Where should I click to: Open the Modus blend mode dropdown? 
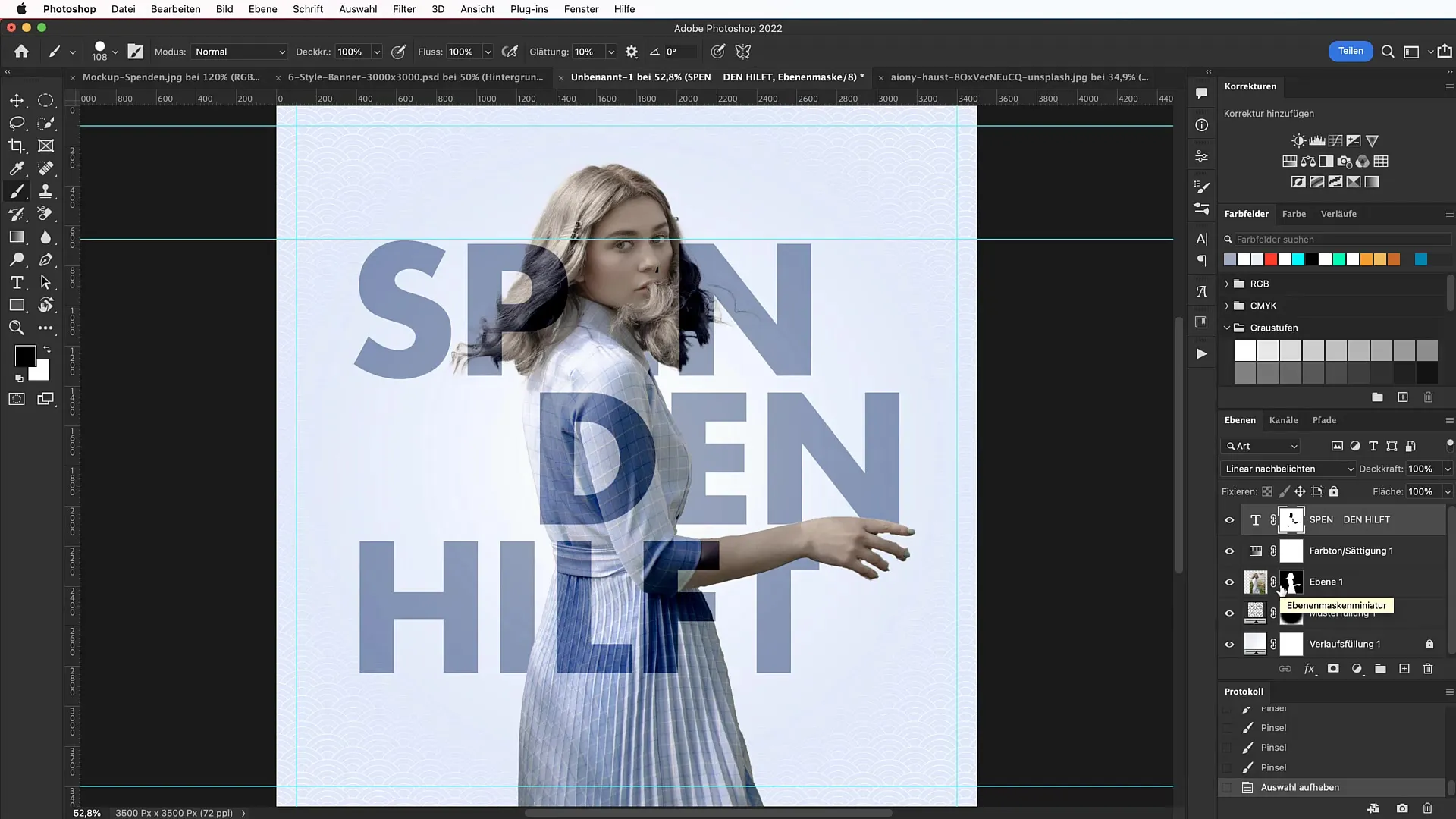239,52
